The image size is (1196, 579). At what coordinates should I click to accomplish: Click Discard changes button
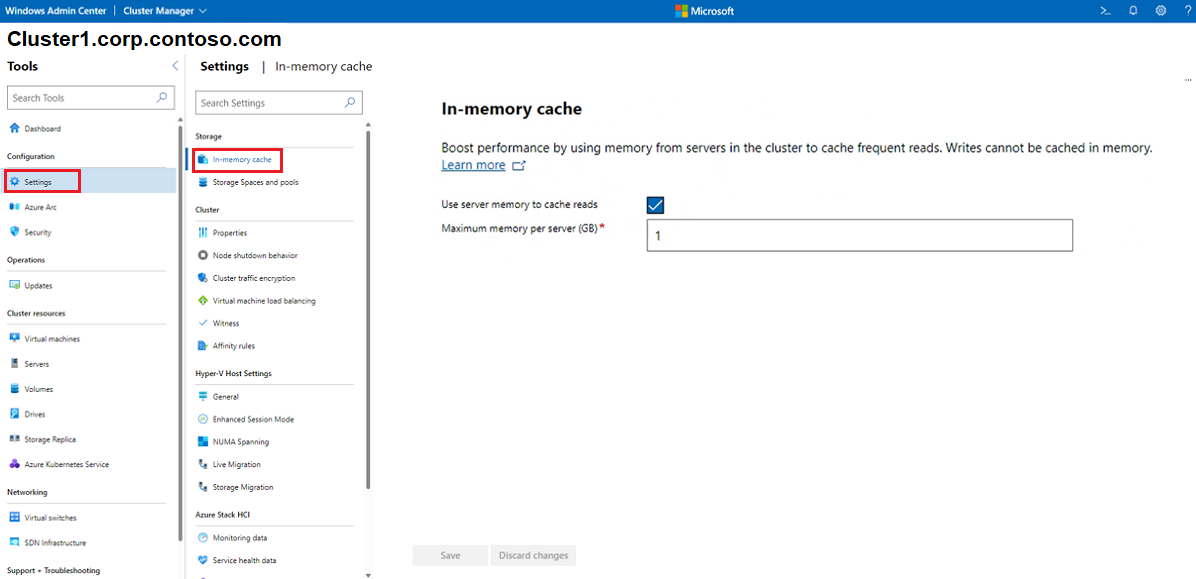click(x=533, y=555)
